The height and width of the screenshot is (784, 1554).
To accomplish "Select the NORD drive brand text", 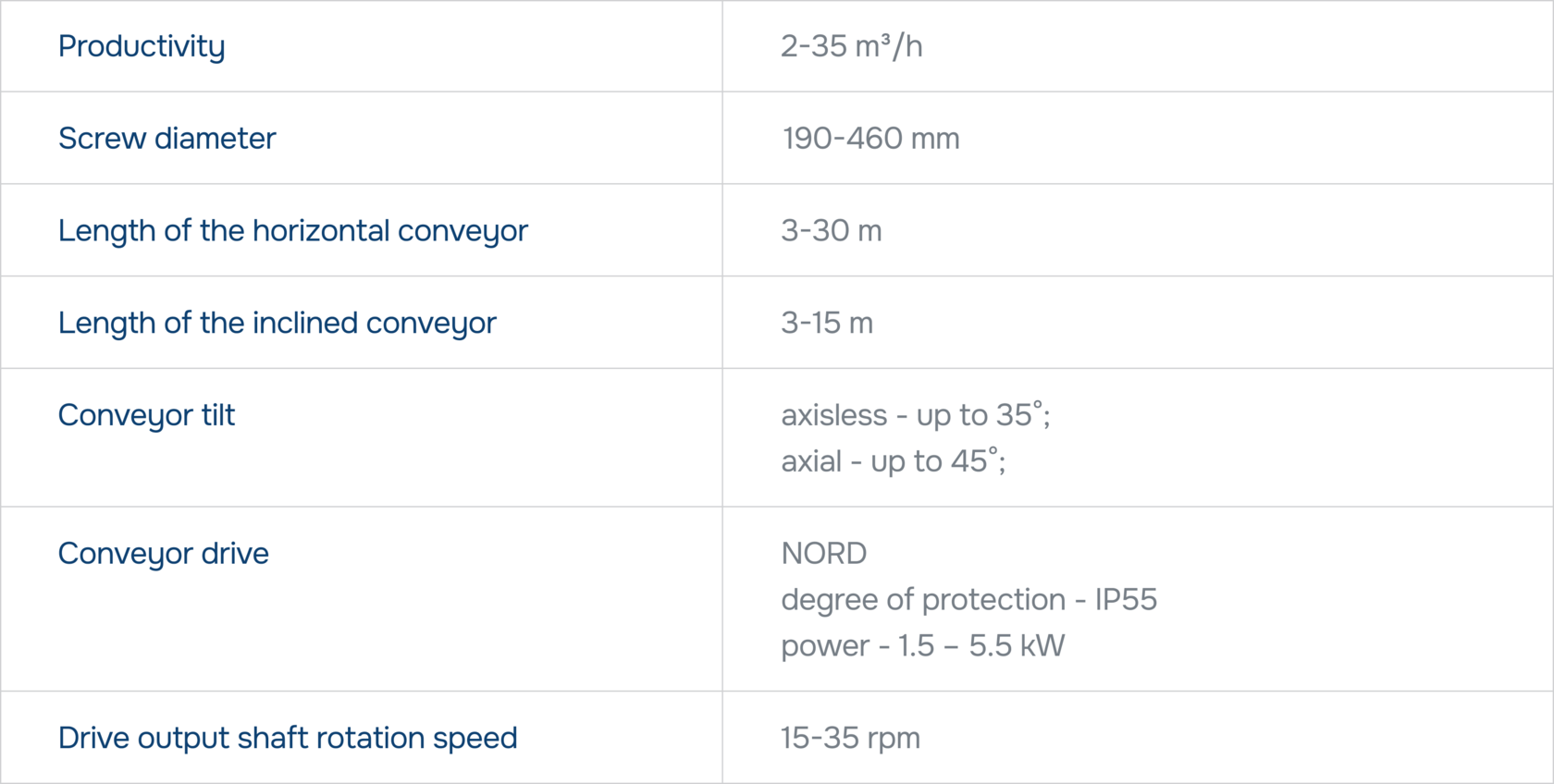I will 823,553.
